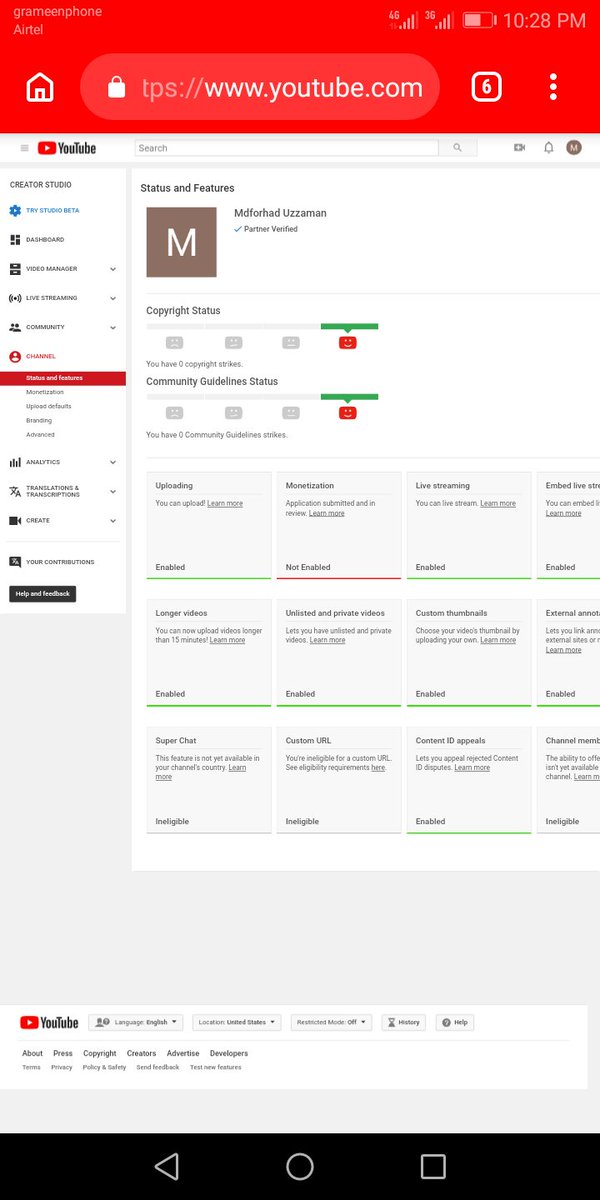Image resolution: width=600 pixels, height=1200 pixels.
Task: Expand the Video Manager section chevron
Action: [113, 269]
